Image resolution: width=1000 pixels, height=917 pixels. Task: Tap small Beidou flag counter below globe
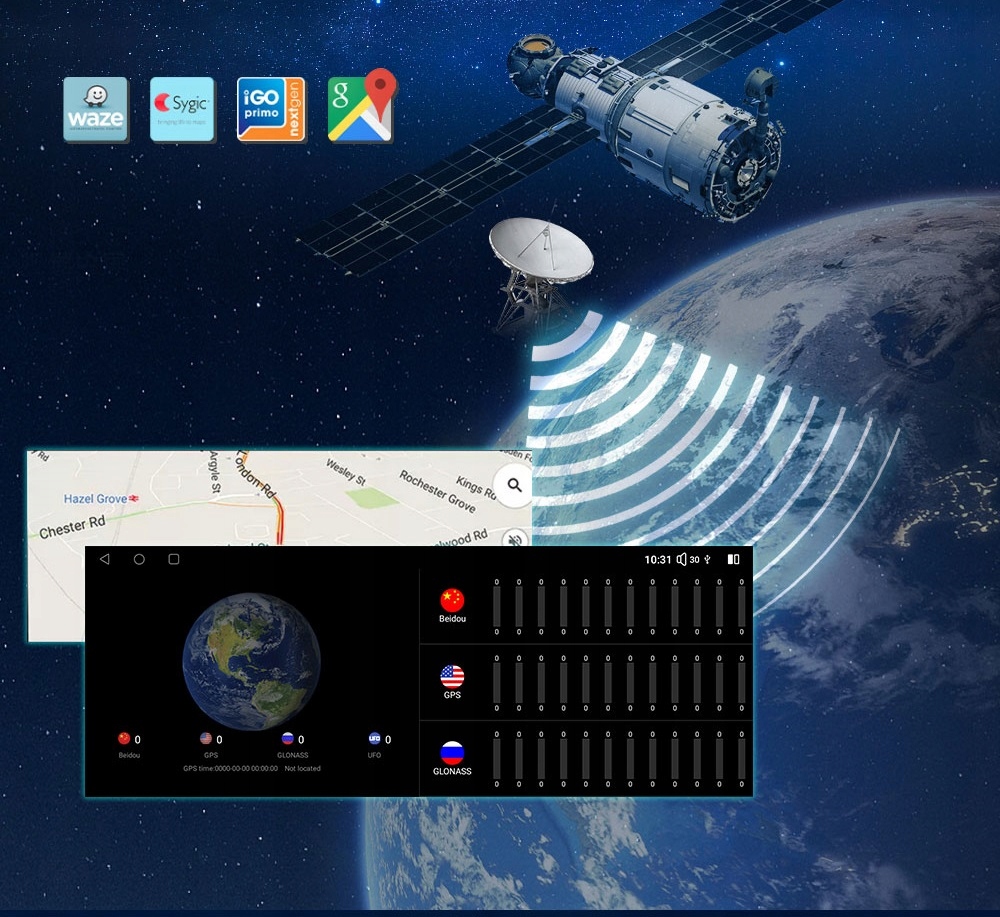coord(124,738)
